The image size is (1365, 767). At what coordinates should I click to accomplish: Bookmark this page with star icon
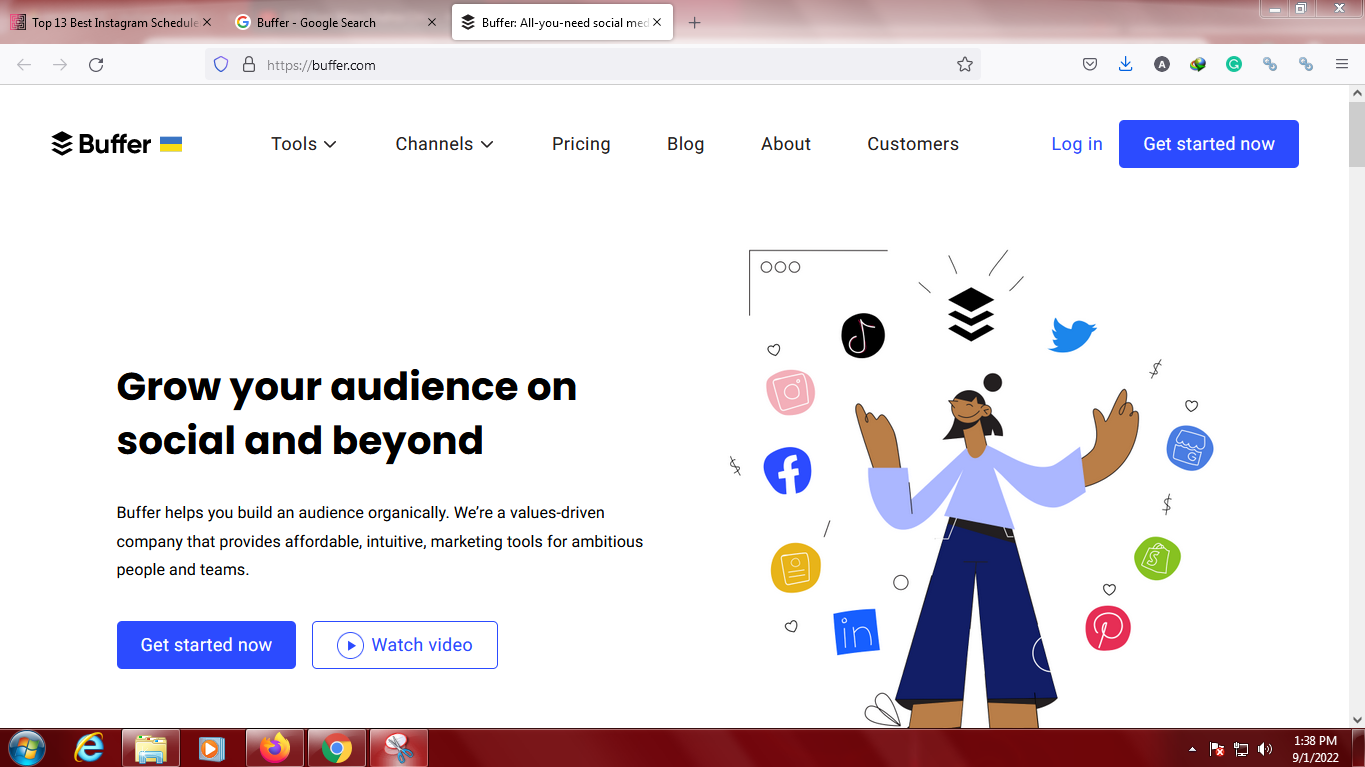click(964, 64)
